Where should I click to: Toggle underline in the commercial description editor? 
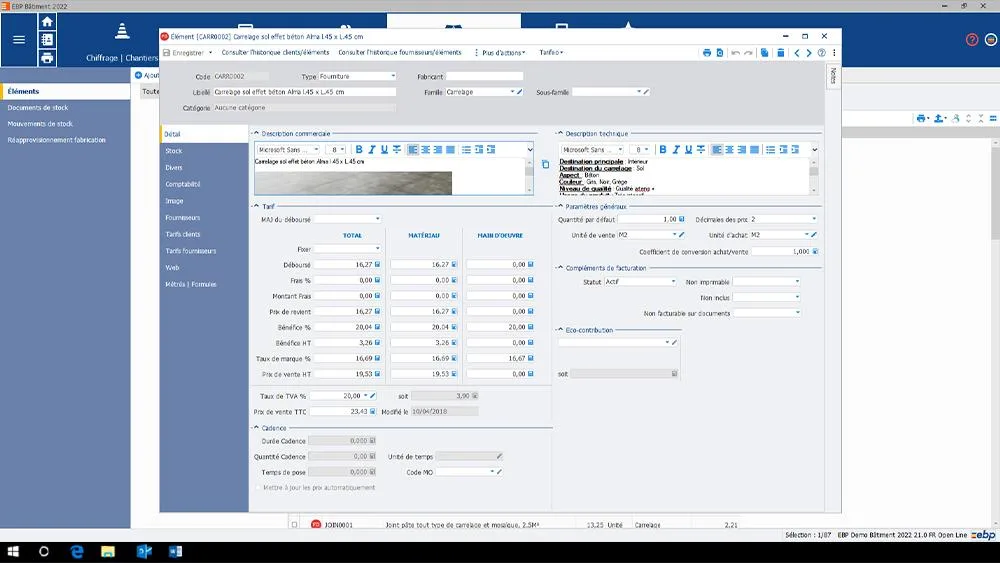(384, 150)
